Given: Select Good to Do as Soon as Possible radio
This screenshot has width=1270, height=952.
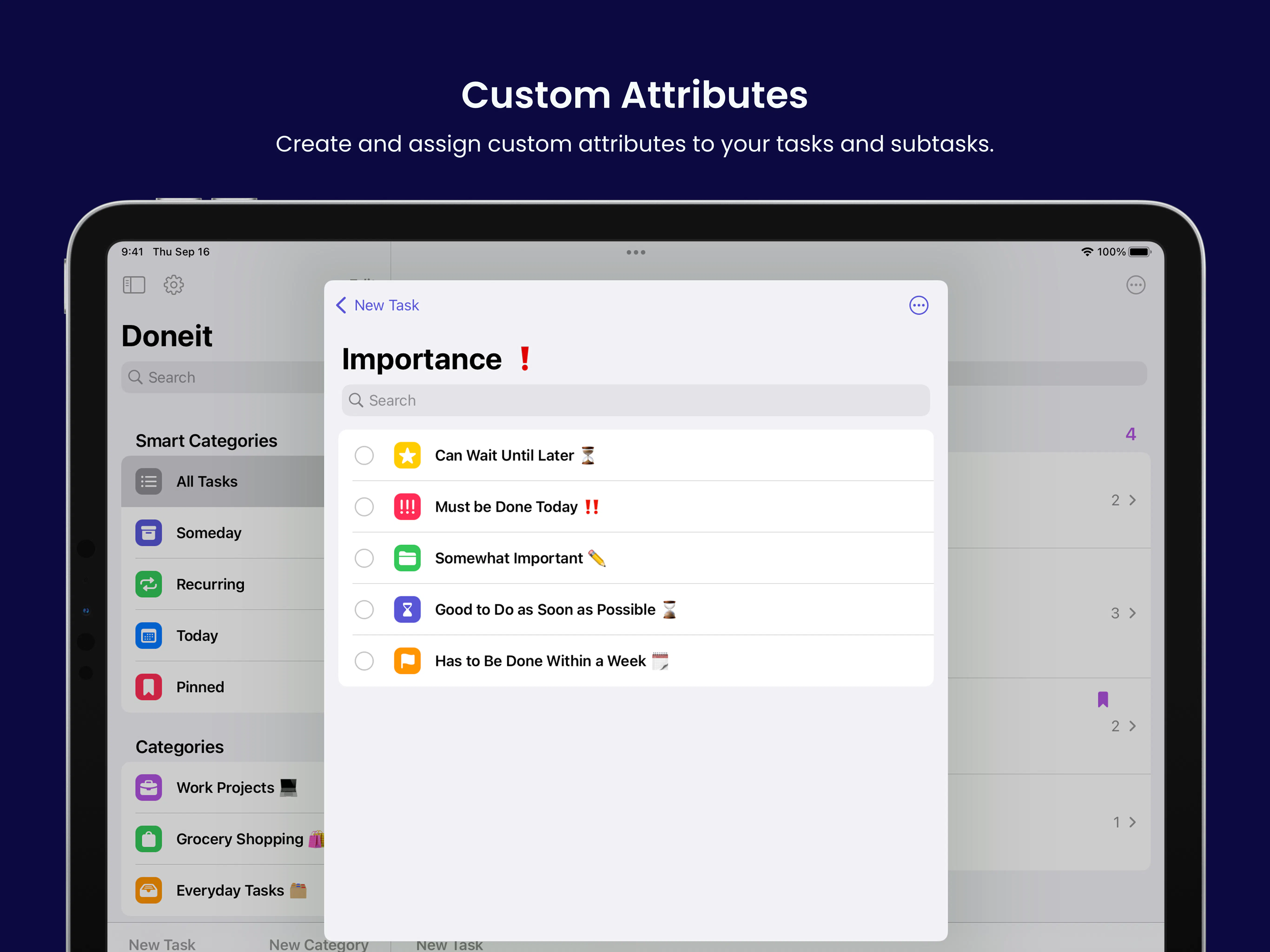Looking at the screenshot, I should pos(364,609).
